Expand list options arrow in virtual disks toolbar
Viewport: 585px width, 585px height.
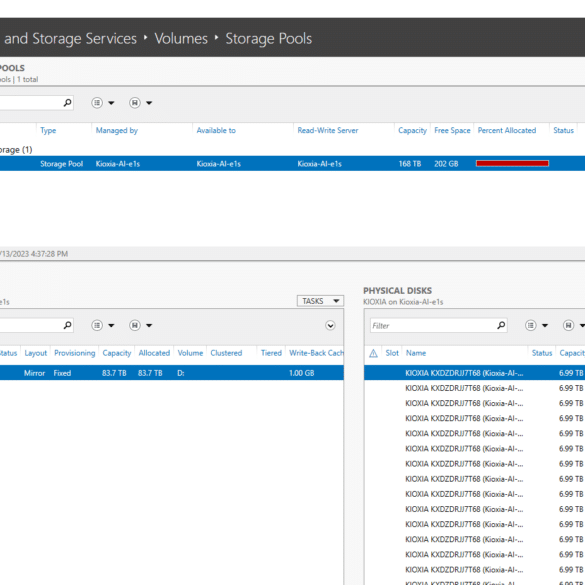[111, 326]
